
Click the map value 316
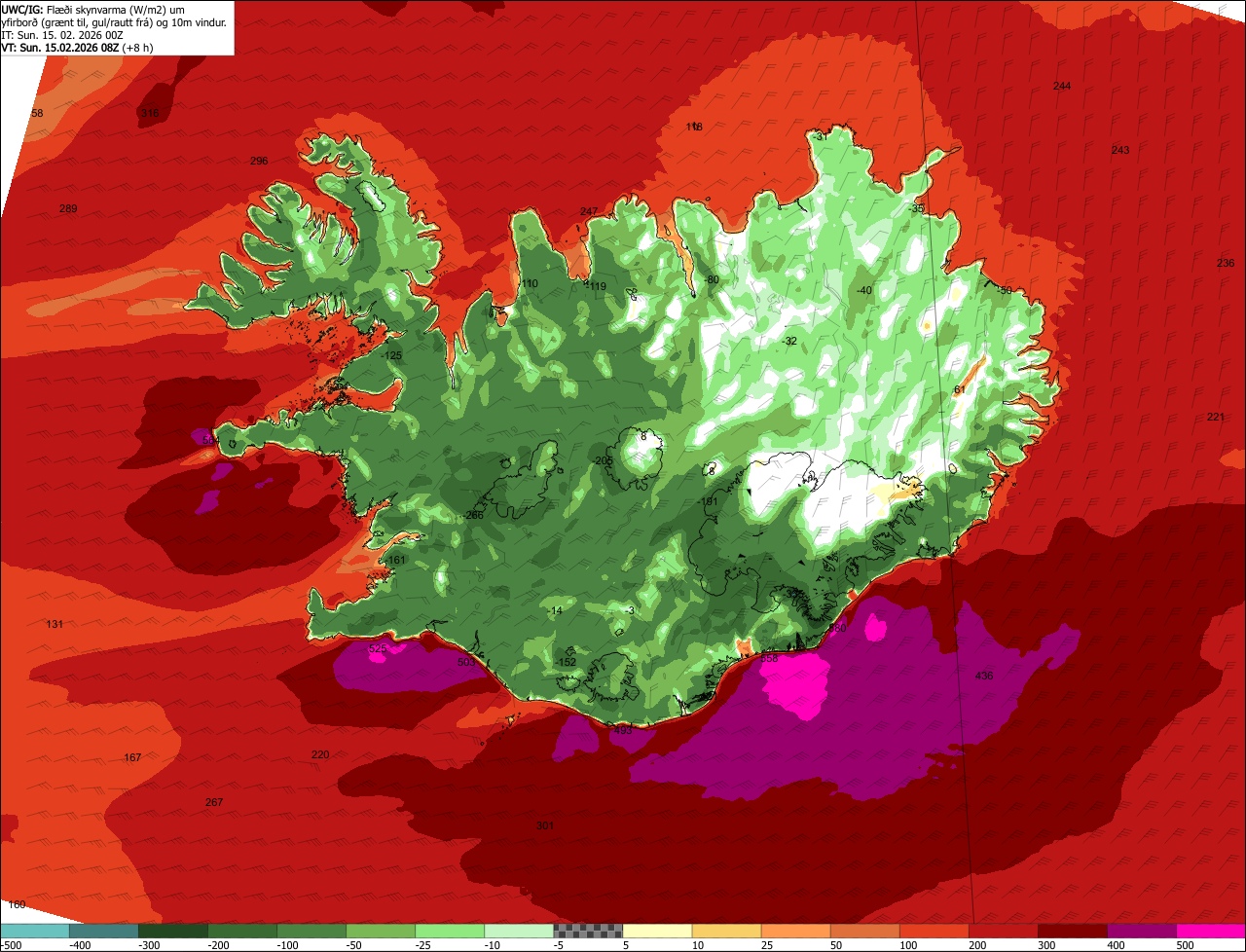149,113
